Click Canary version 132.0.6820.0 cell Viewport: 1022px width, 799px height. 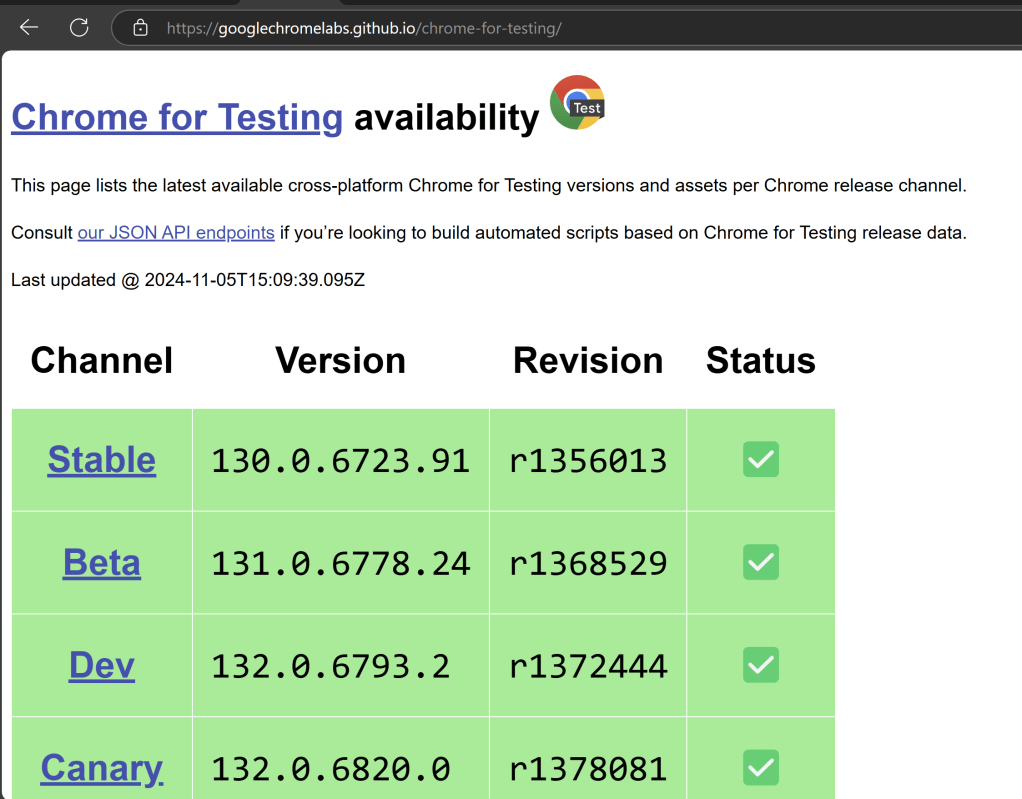pos(331,768)
